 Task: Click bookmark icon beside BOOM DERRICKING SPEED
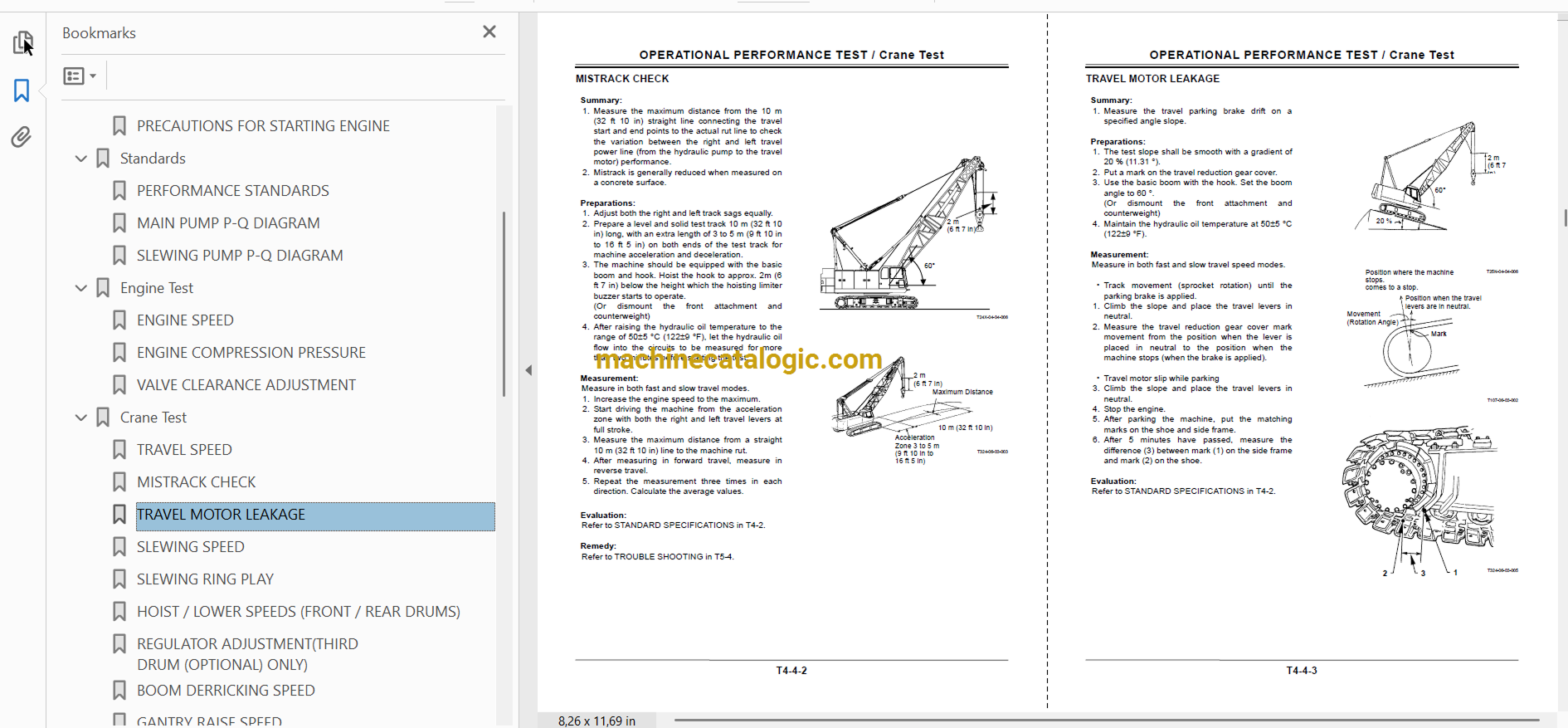[x=119, y=691]
